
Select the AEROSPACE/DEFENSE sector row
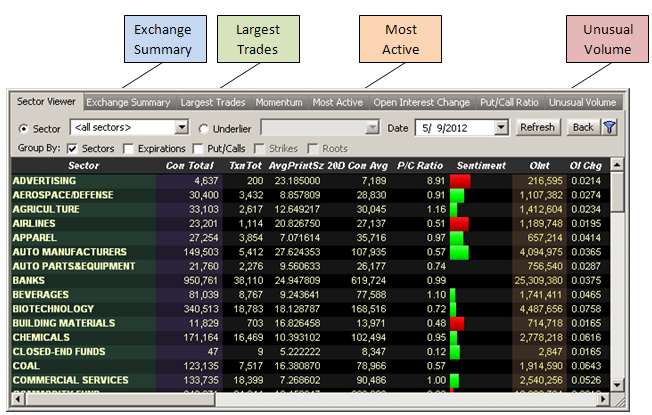pyautogui.click(x=311, y=195)
